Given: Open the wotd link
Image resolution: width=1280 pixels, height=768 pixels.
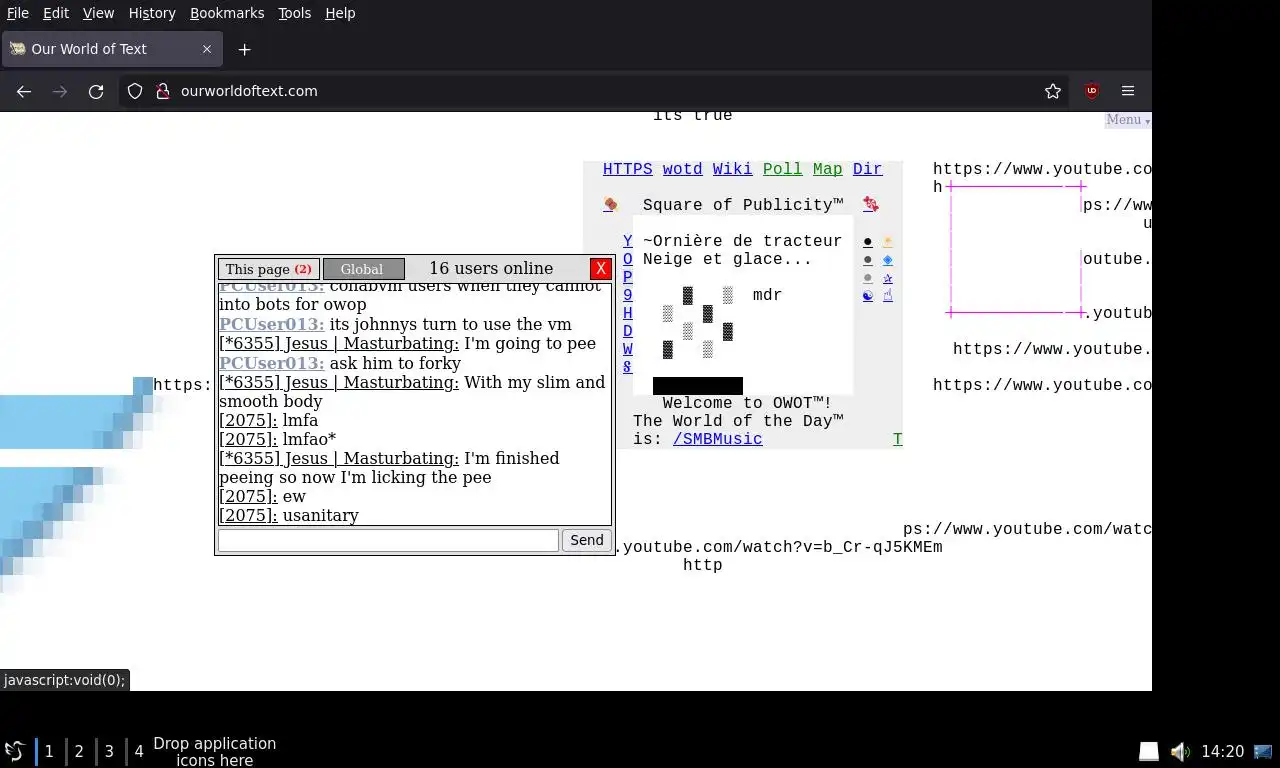Looking at the screenshot, I should (x=682, y=169).
